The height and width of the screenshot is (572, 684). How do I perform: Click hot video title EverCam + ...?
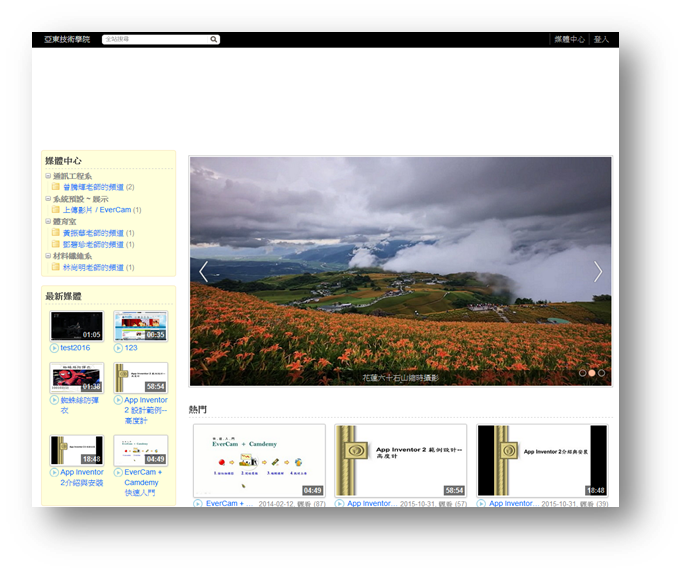tap(229, 503)
